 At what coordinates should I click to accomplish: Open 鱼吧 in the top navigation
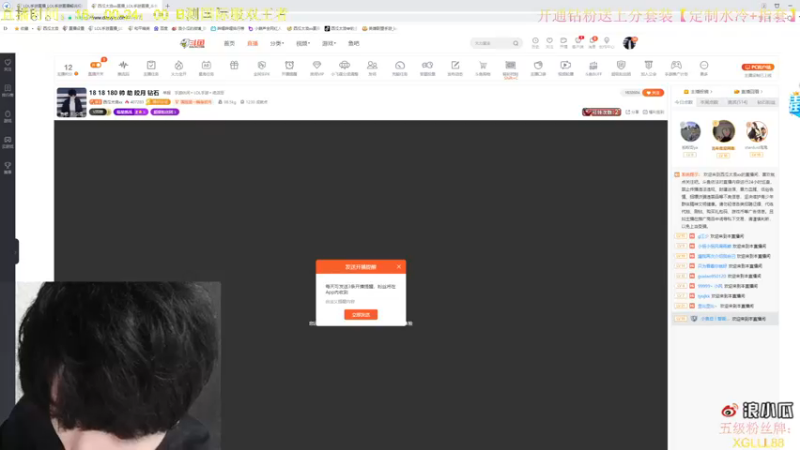(354, 43)
